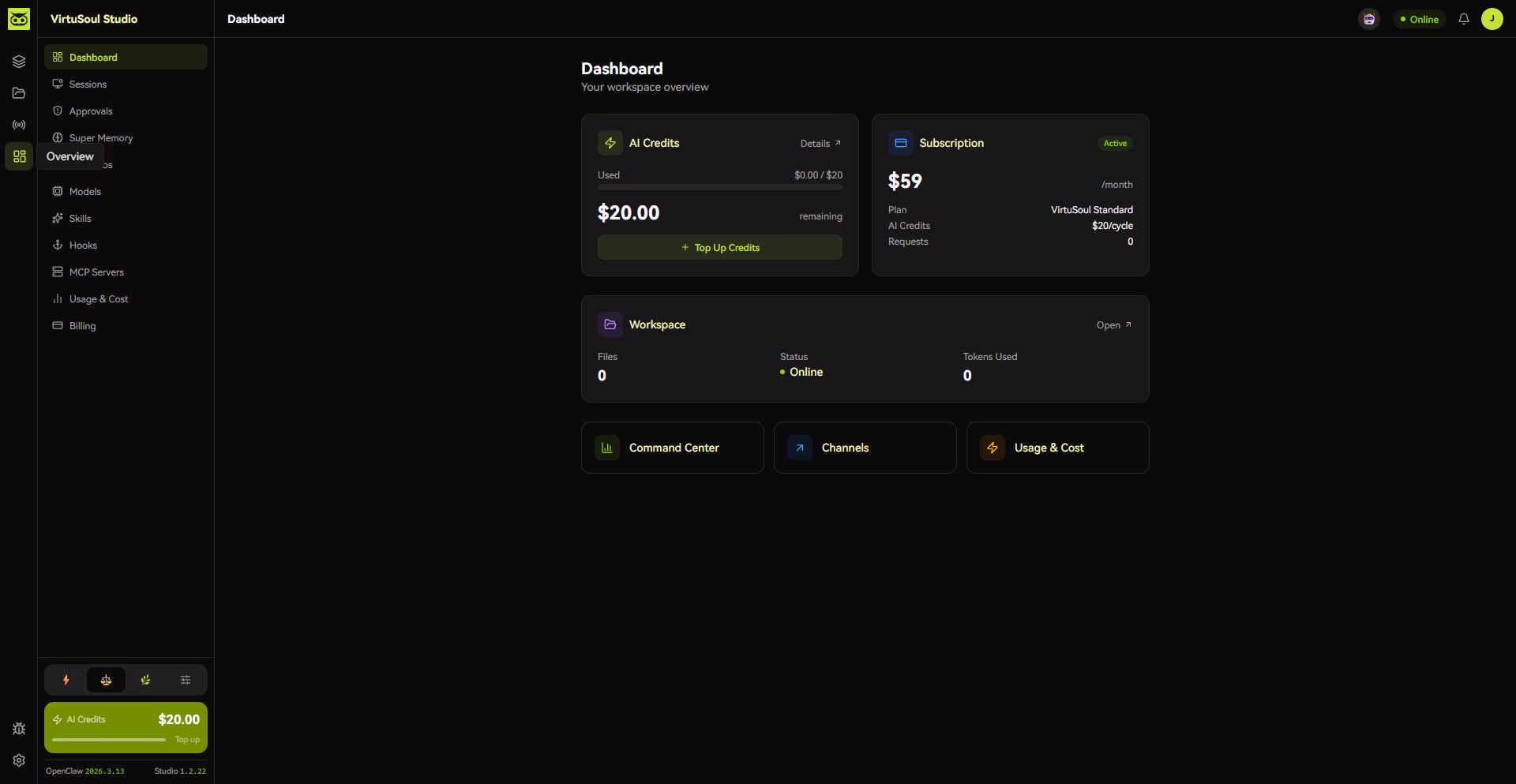Click the $20.00 remaining amount in card

[629, 212]
